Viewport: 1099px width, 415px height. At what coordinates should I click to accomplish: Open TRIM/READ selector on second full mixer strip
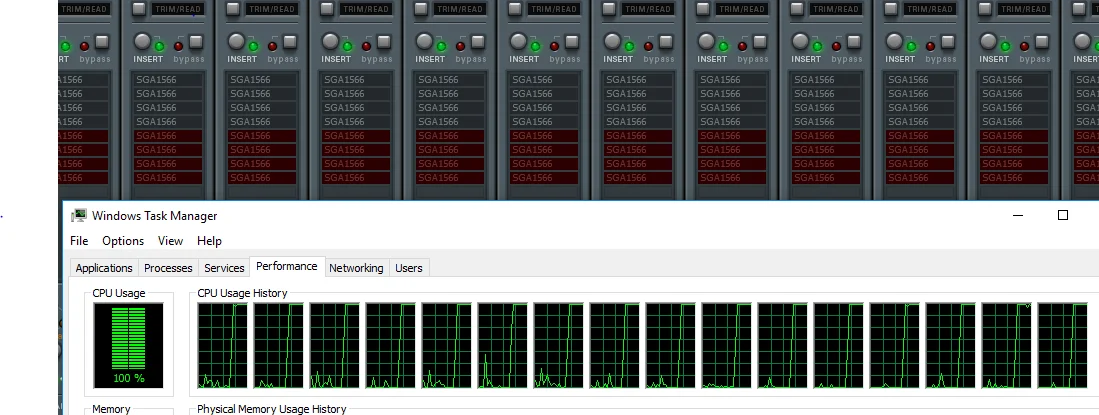click(x=273, y=9)
